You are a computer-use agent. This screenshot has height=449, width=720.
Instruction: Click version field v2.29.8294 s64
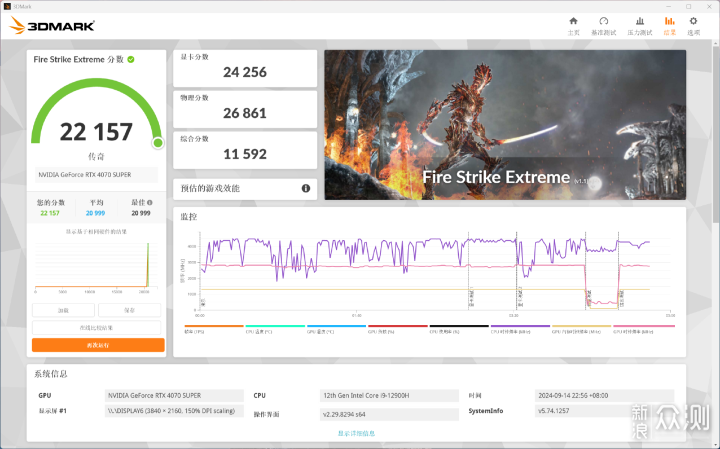(389, 414)
